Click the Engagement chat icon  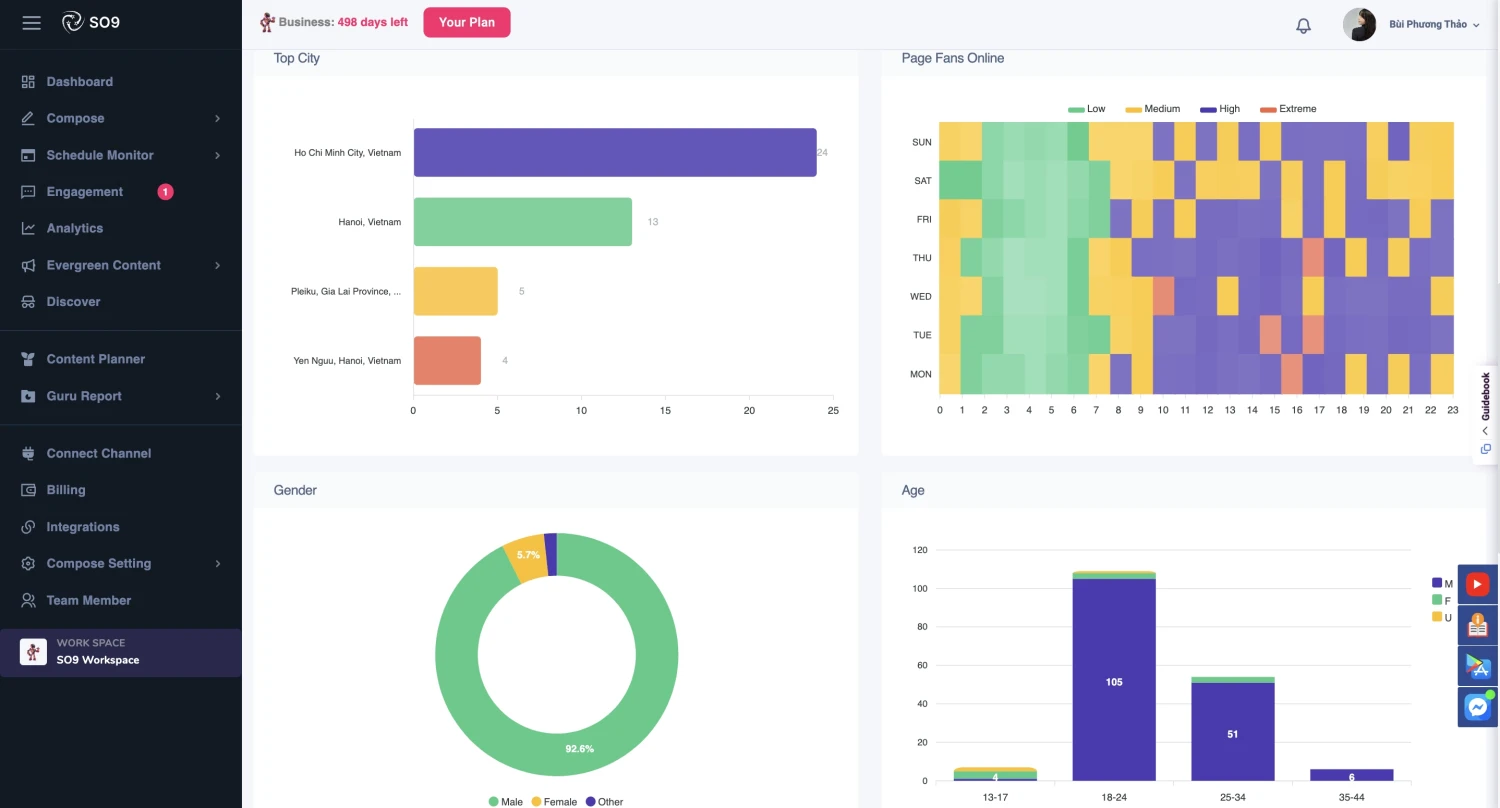coord(28,192)
